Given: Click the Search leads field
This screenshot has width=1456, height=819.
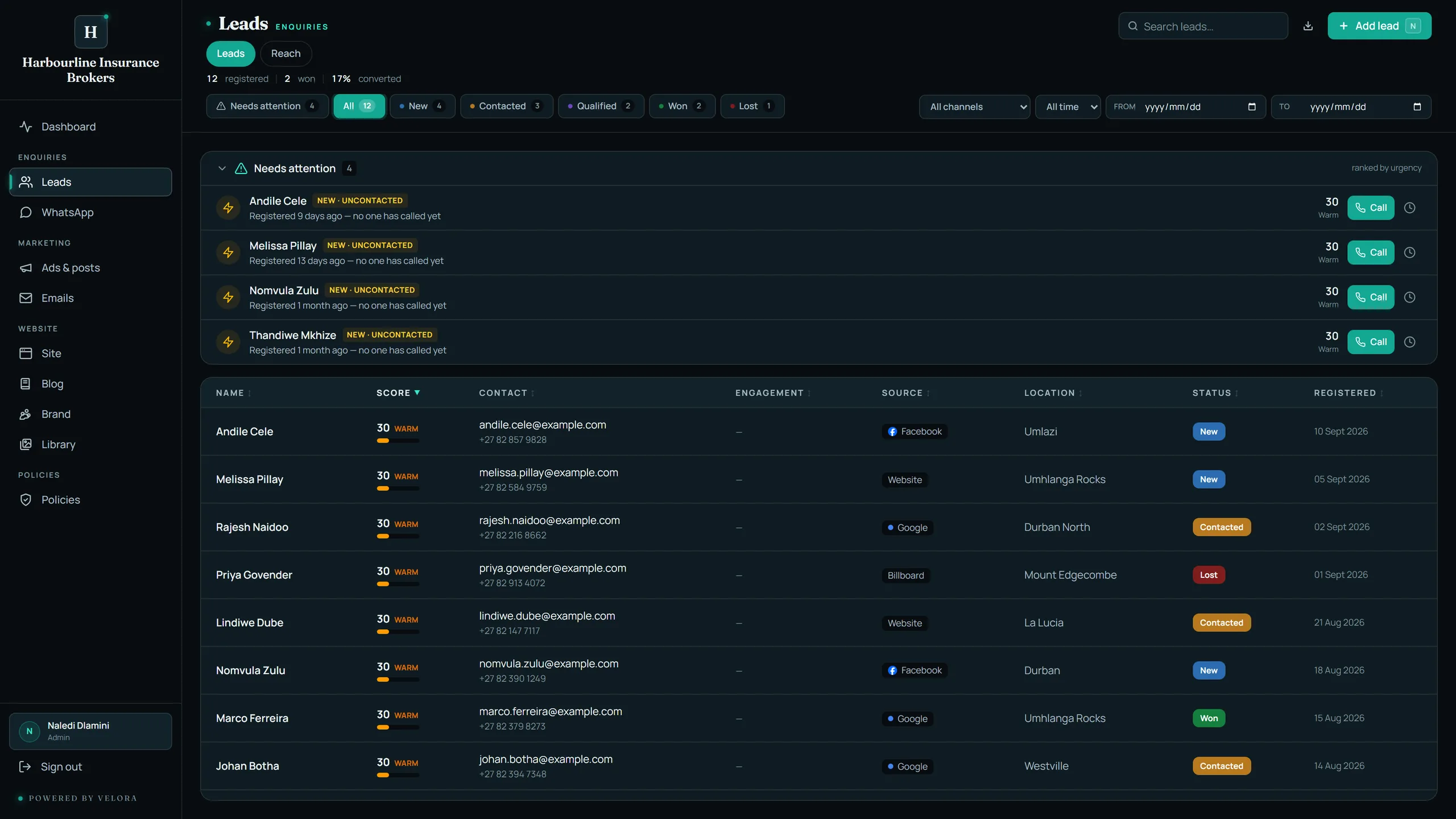Looking at the screenshot, I should tap(1203, 26).
